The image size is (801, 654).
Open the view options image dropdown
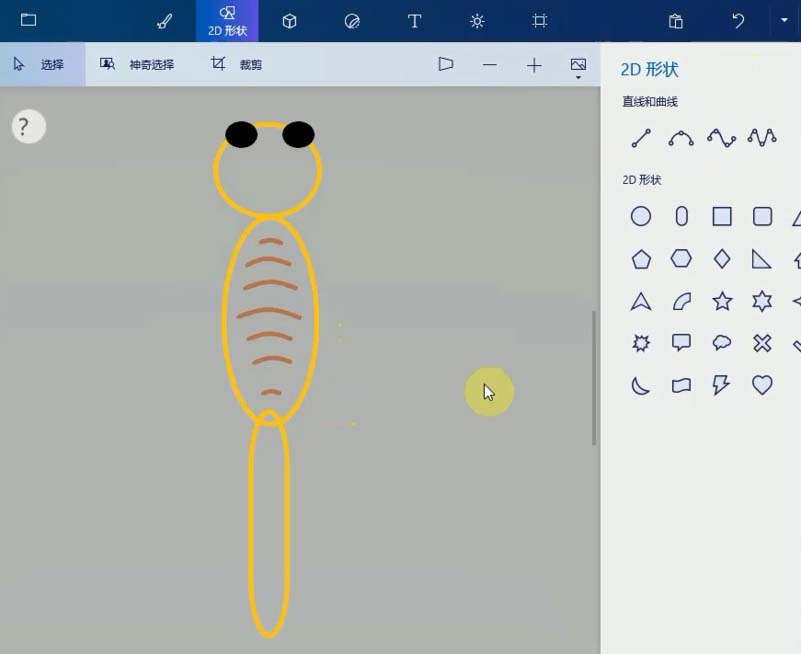tap(578, 67)
